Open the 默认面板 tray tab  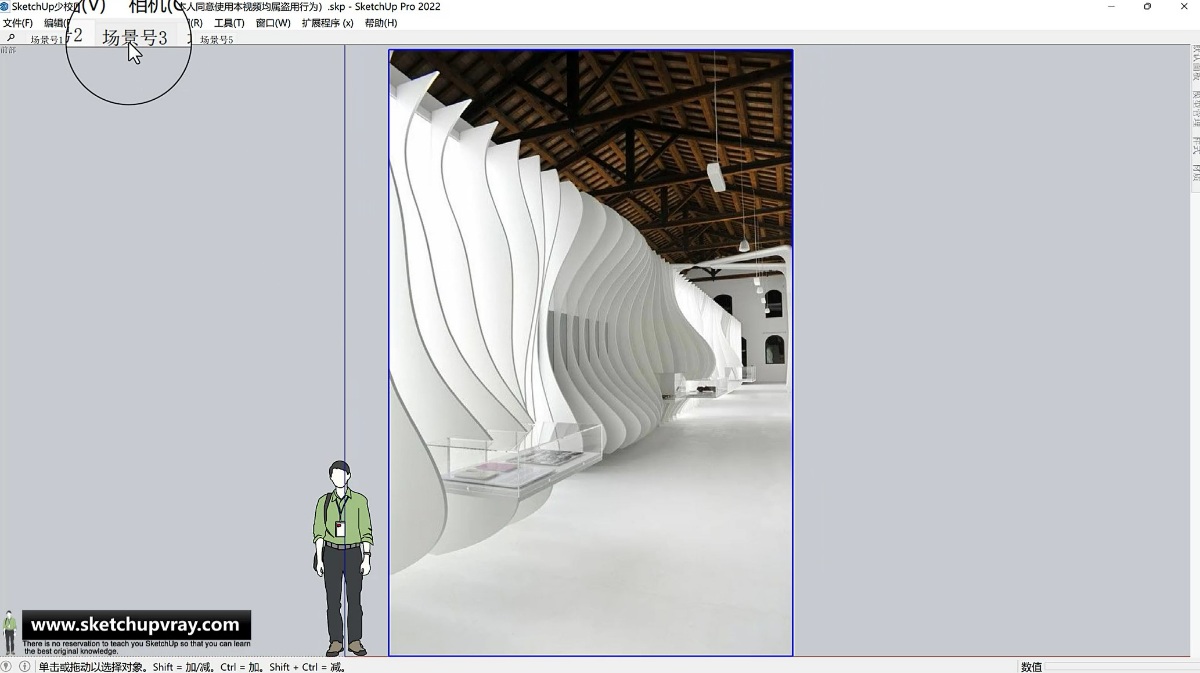point(1195,63)
